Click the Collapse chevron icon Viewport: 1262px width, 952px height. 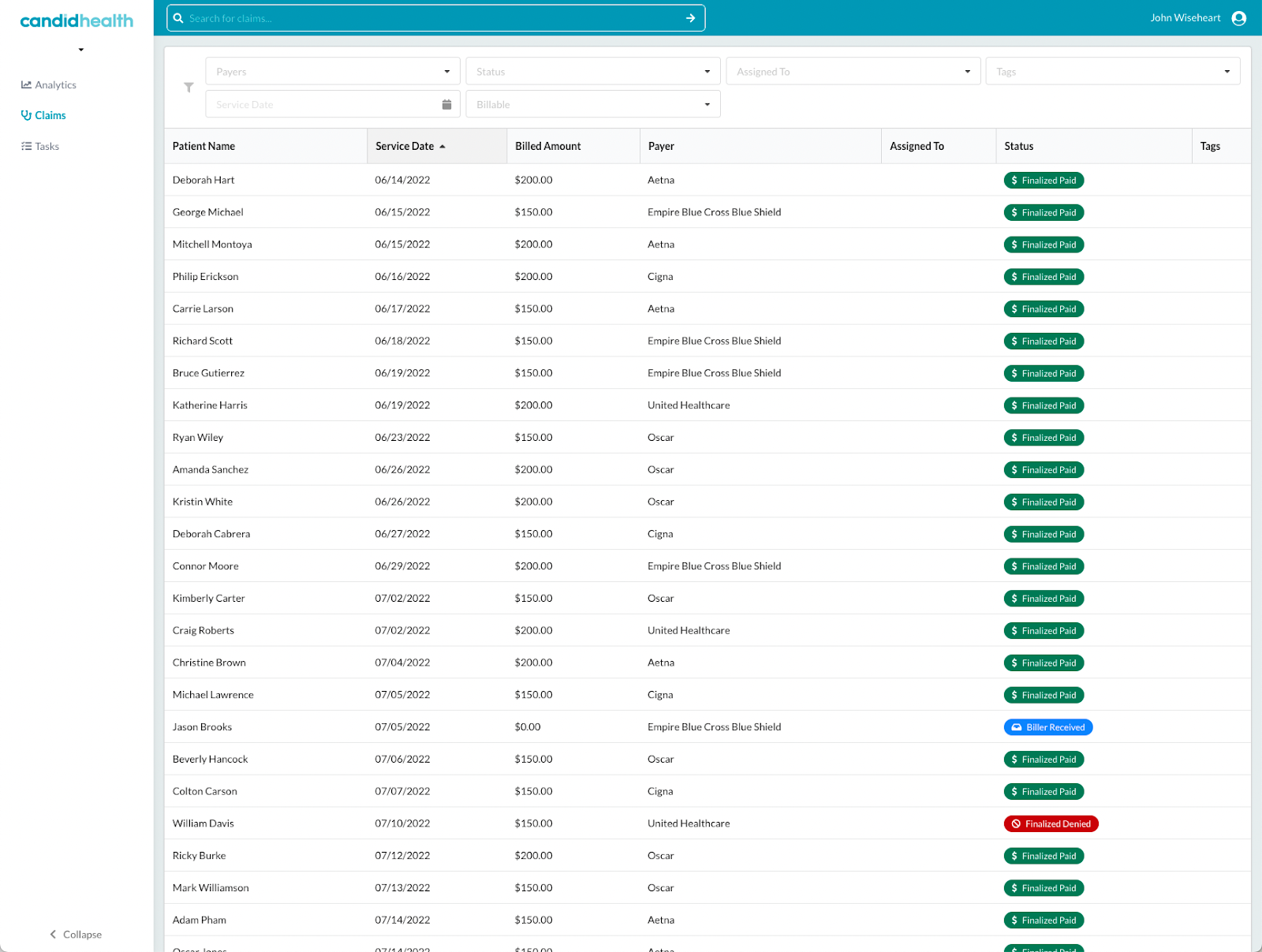53,934
